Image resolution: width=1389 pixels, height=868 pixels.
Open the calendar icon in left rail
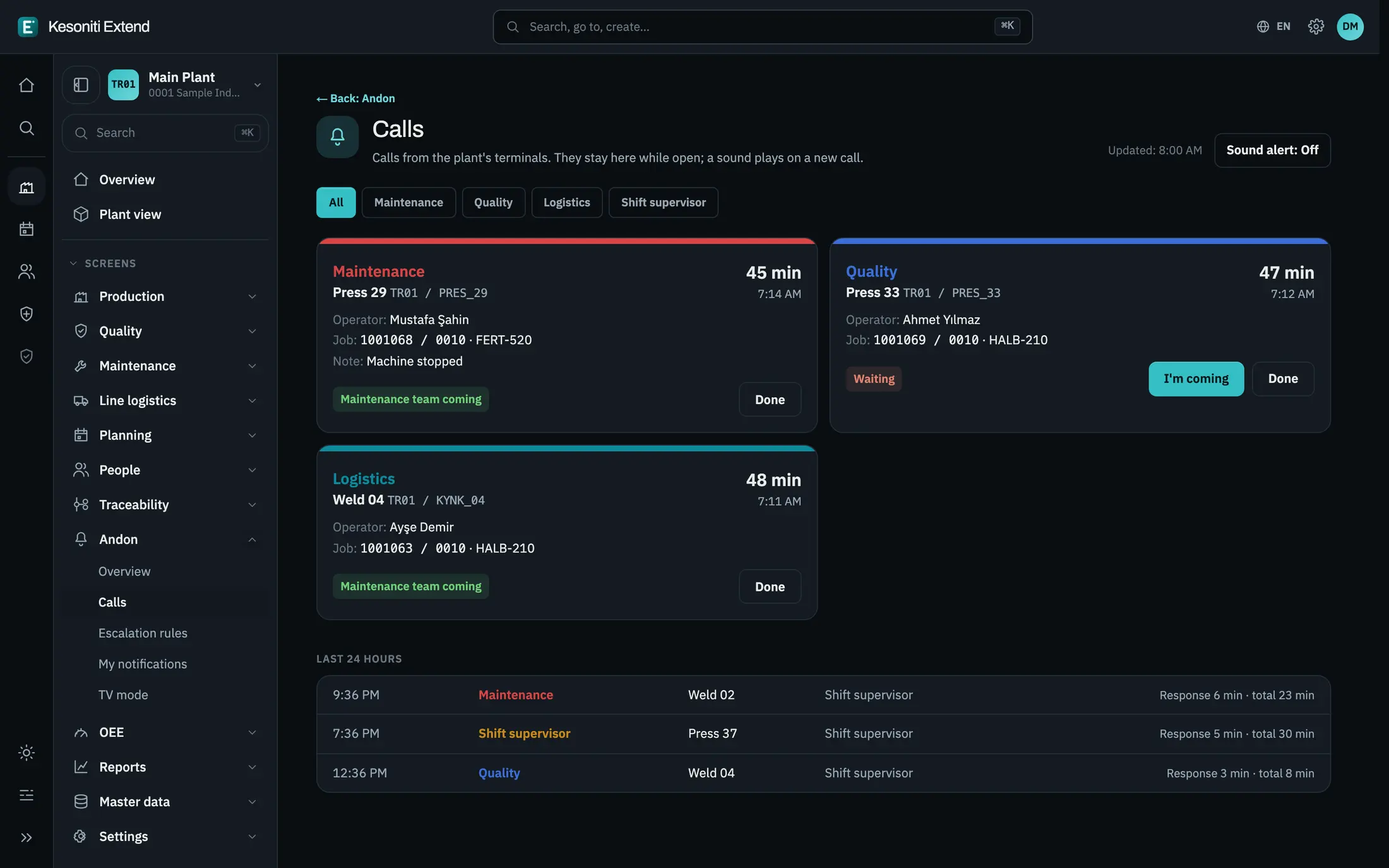coord(27,229)
